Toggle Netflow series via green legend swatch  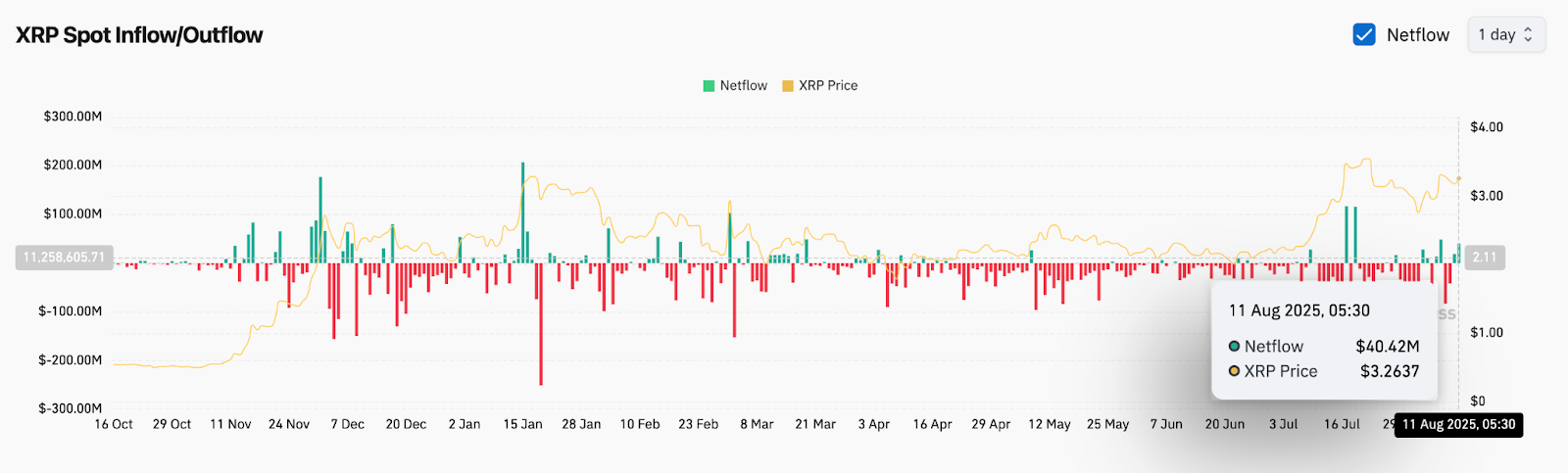tap(709, 86)
